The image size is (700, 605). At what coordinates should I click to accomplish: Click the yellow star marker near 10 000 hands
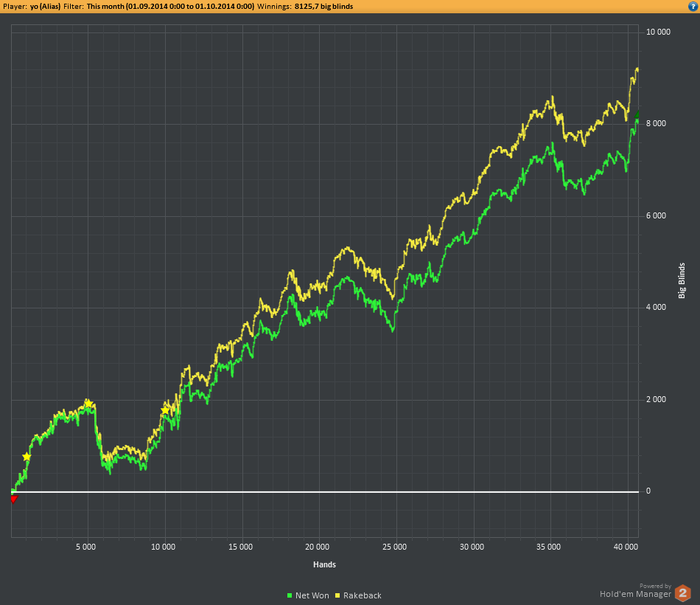click(165, 410)
